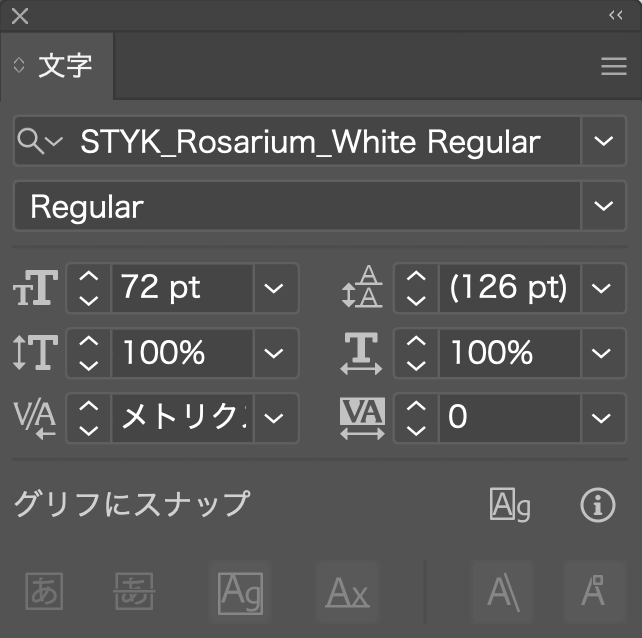
Task: Edit the horizontal scale 100% field
Action: [510, 353]
